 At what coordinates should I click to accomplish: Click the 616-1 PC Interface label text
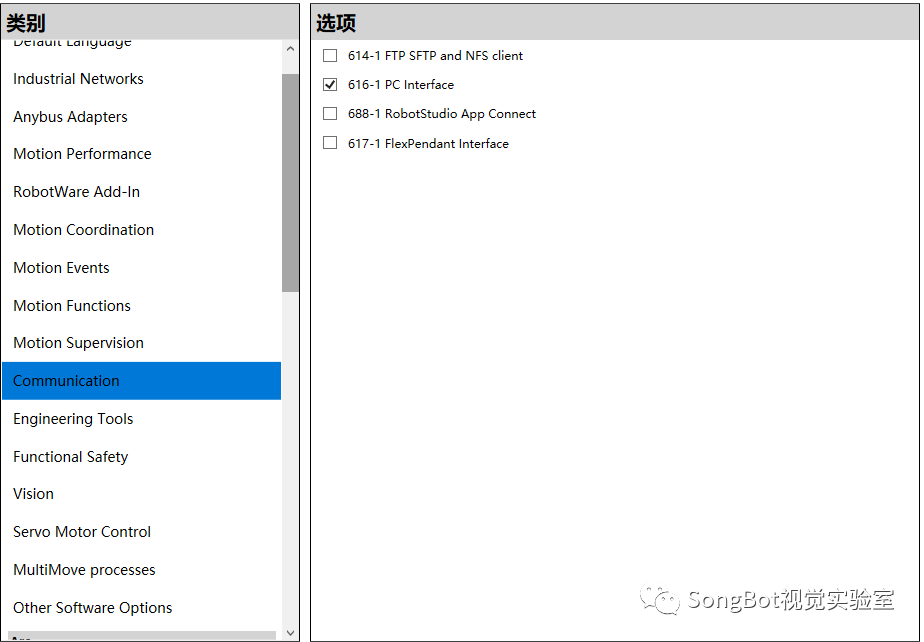(x=401, y=85)
